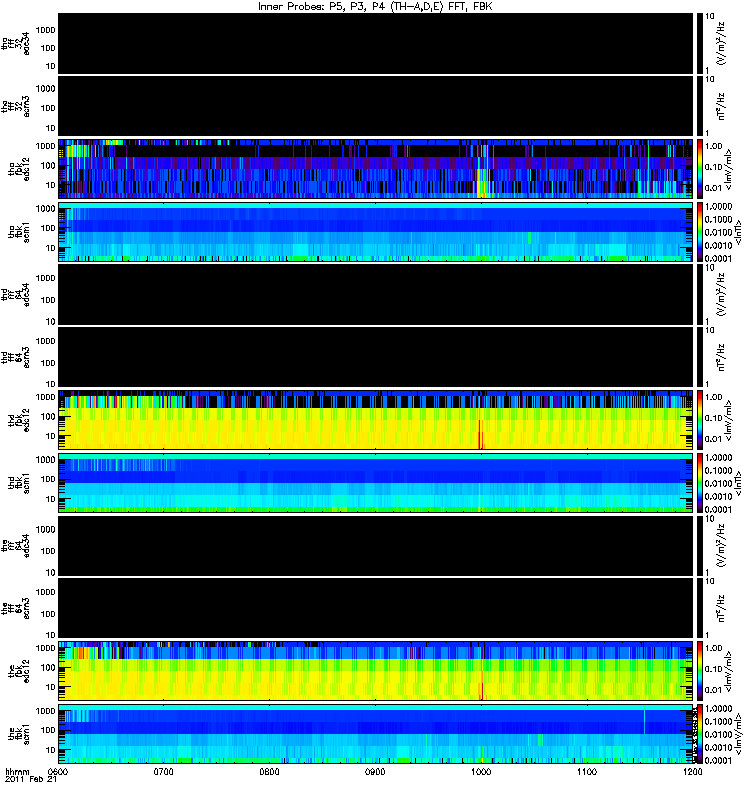Select the tha fbk scm1 spectrogram panel
This screenshot has width=750, height=800.
click(375, 231)
